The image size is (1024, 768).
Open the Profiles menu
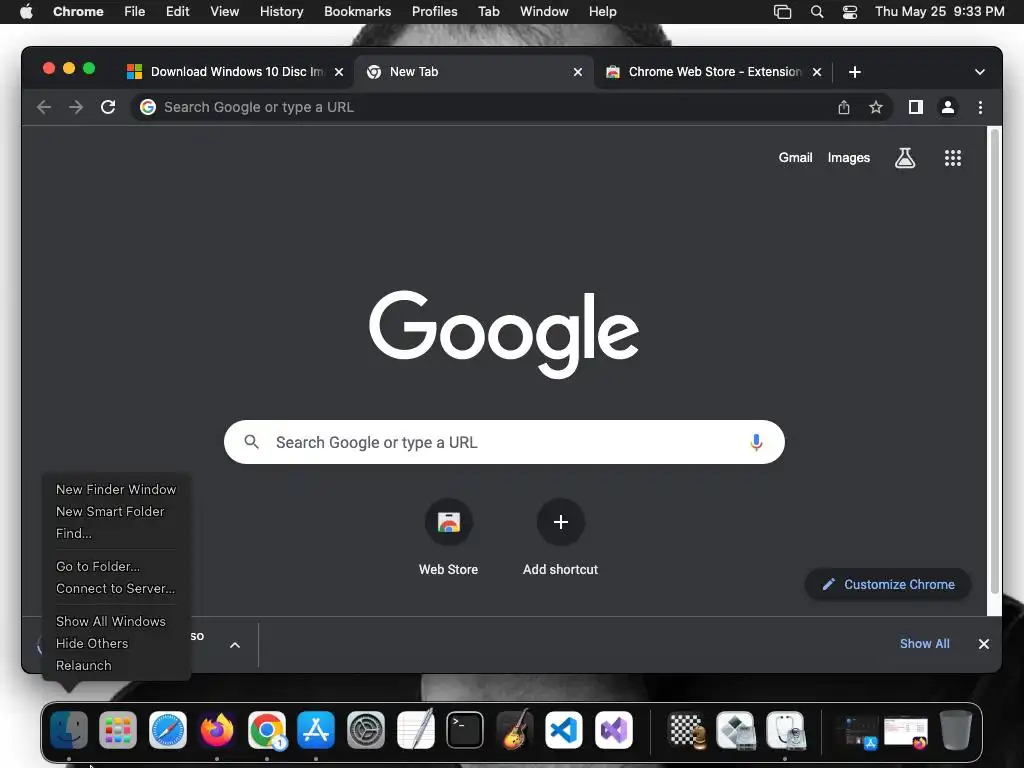434,12
